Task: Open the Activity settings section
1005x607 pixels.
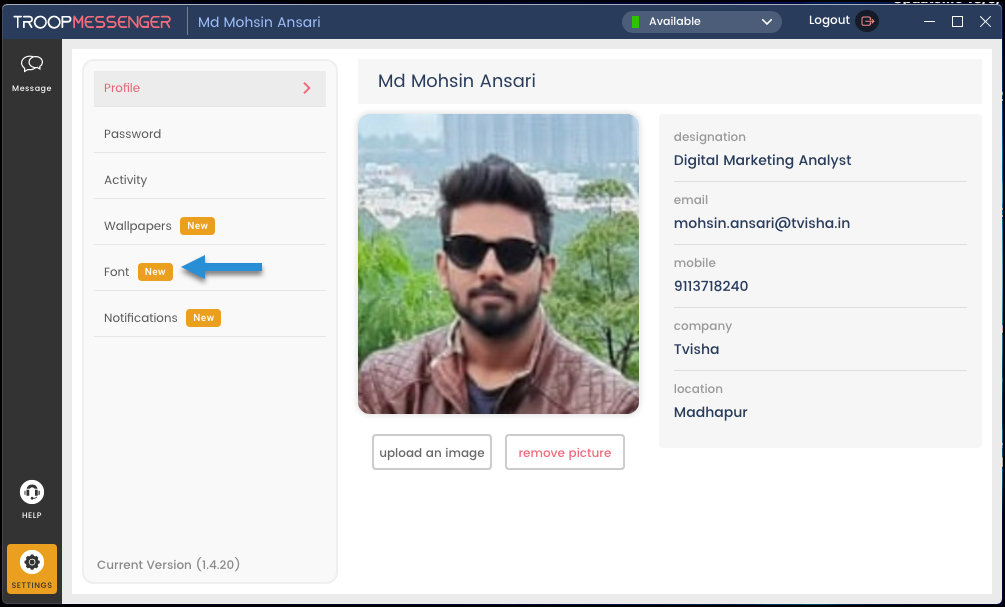Action: [125, 180]
